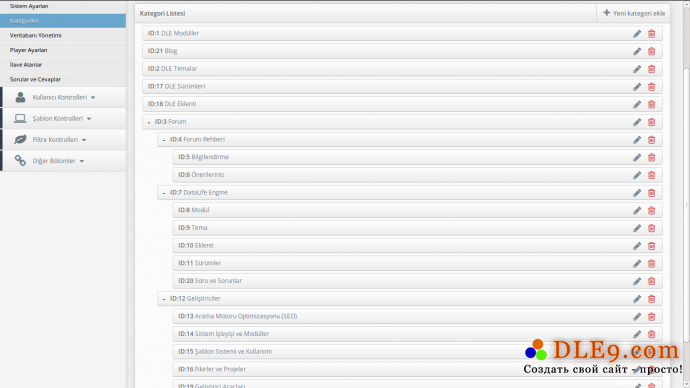The width and height of the screenshot is (690, 388).
Task: Delete the DLE Sürümleri category
Action: [x=652, y=87]
